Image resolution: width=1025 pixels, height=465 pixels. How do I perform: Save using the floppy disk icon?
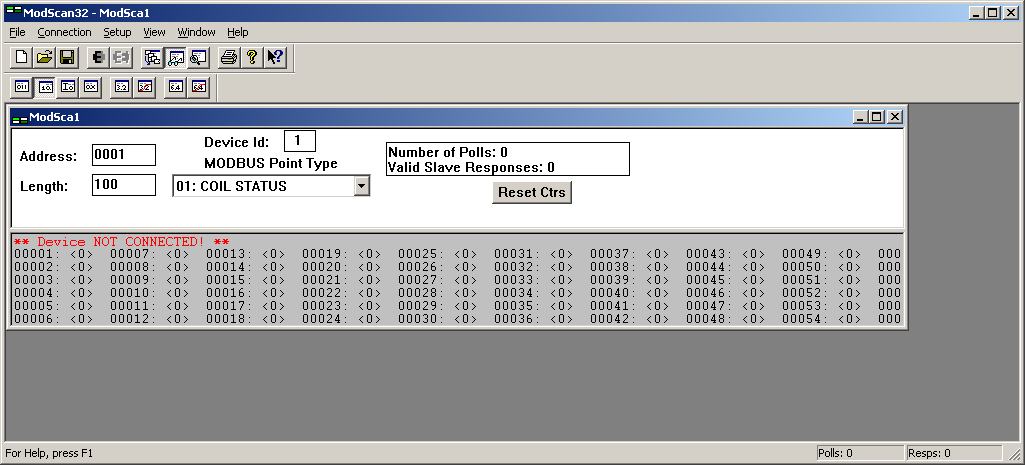[x=67, y=58]
